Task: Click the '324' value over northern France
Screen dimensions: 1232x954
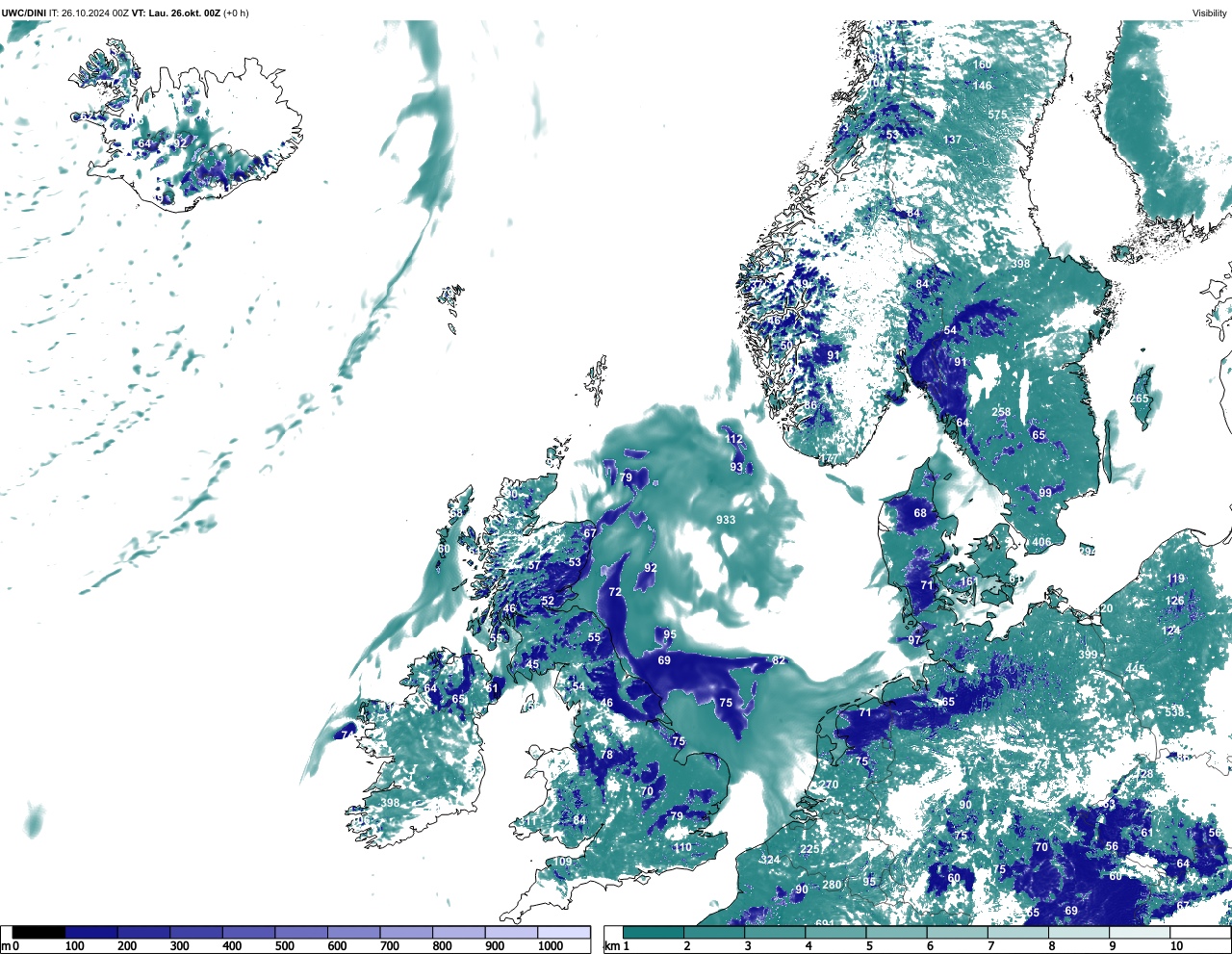Action: coord(770,860)
